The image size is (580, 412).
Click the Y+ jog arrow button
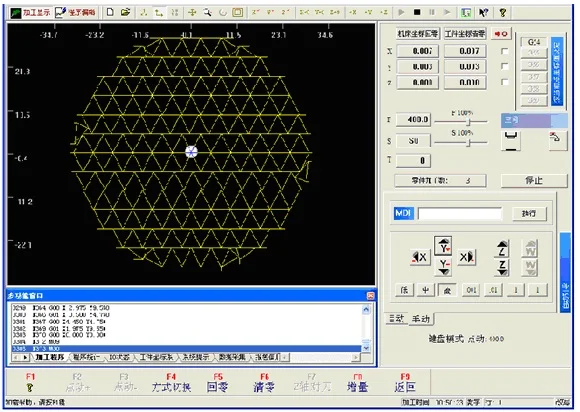click(444, 246)
